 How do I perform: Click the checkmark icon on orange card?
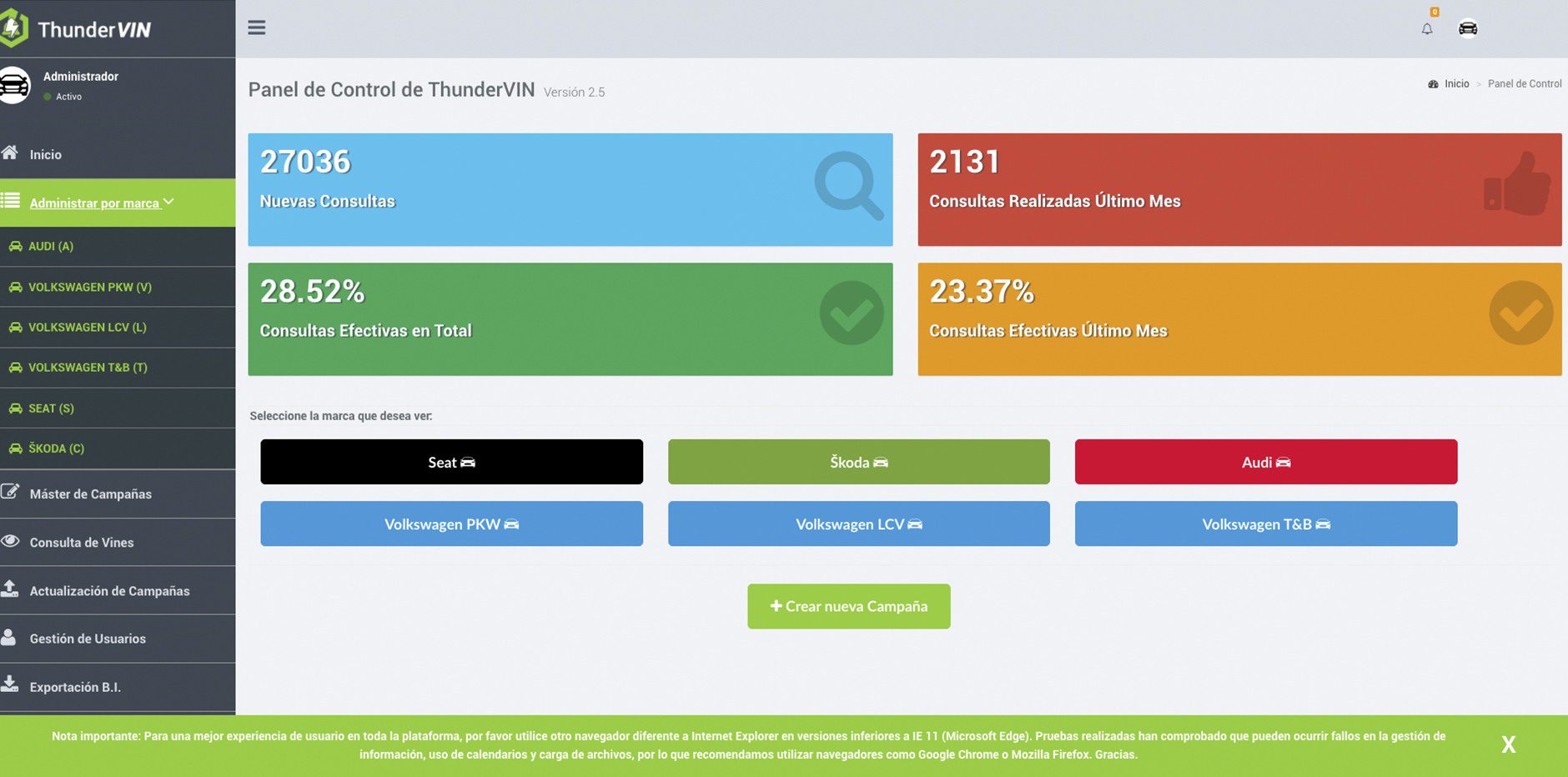(x=1520, y=313)
